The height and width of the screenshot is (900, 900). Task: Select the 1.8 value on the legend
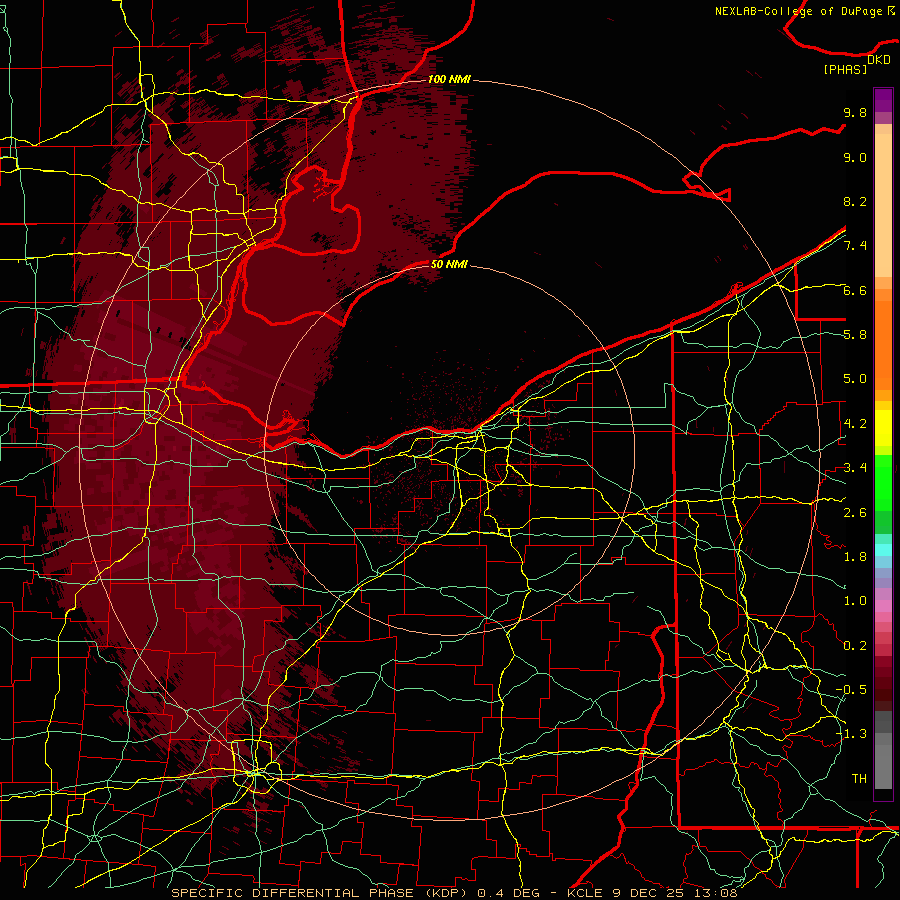point(855,557)
